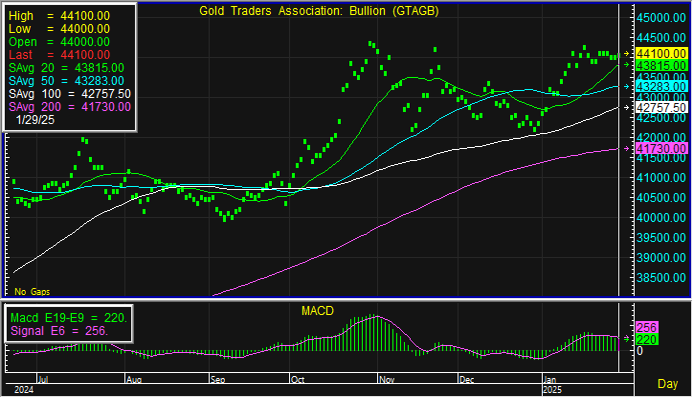Click the No Gaps indicator text
Image resolution: width=693 pixels, height=398 pixels.
click(x=32, y=292)
